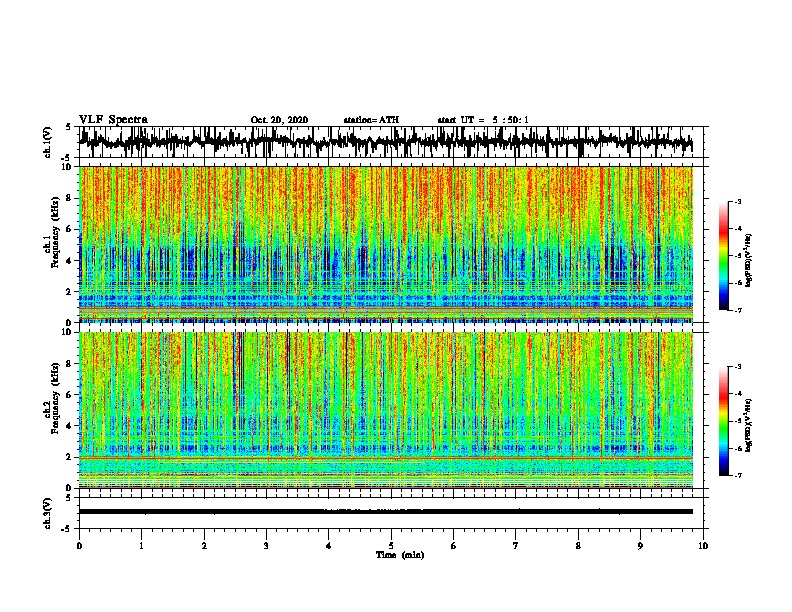Click the time axis tick label "7"
792x612 pixels.
point(516,545)
